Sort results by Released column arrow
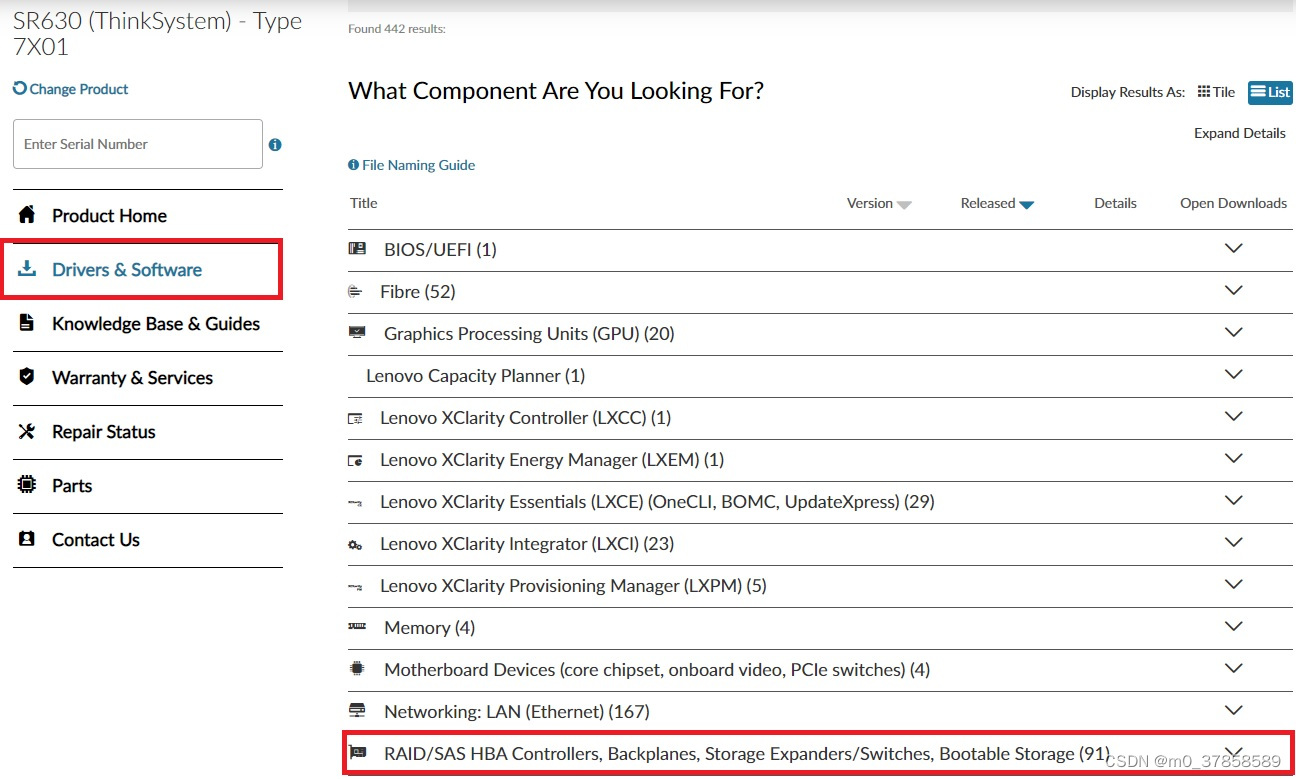 [1026, 204]
